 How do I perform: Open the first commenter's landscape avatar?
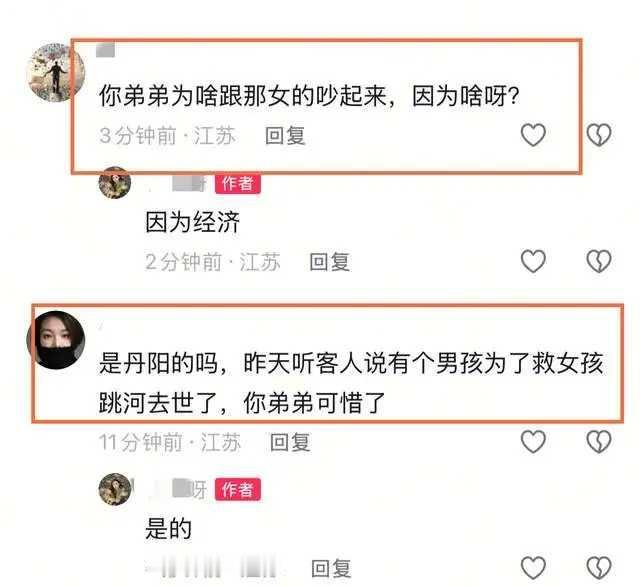point(56,72)
